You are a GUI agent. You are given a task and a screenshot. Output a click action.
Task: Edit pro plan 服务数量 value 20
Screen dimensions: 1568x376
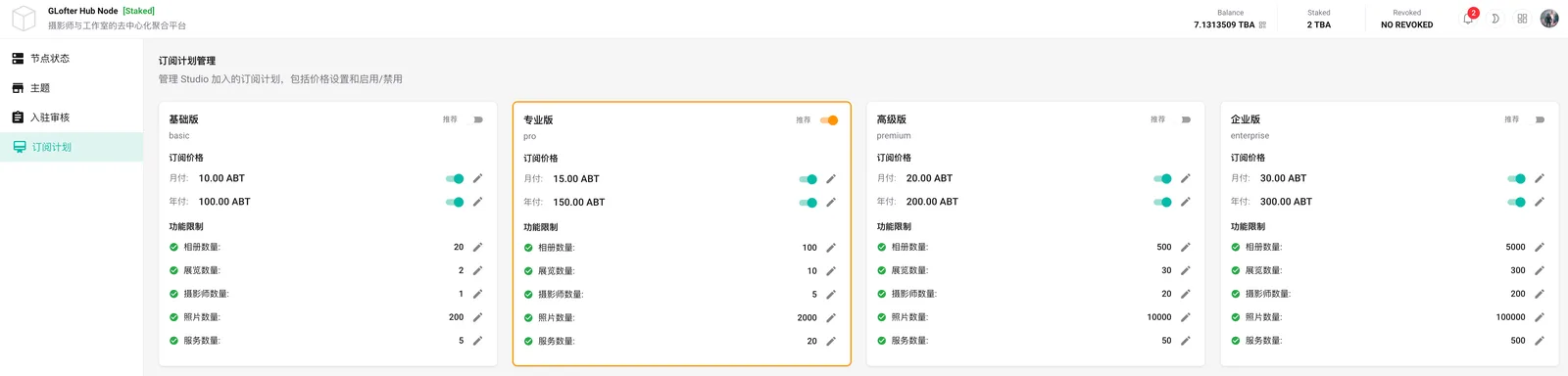coord(831,342)
